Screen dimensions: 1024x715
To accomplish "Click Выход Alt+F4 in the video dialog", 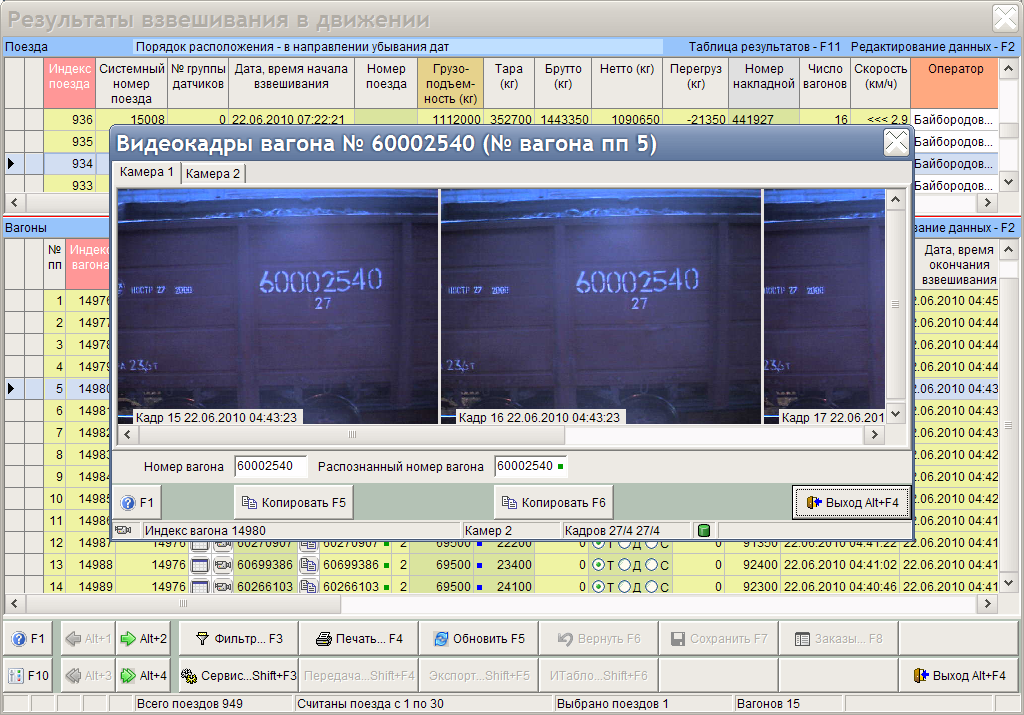I will (852, 503).
